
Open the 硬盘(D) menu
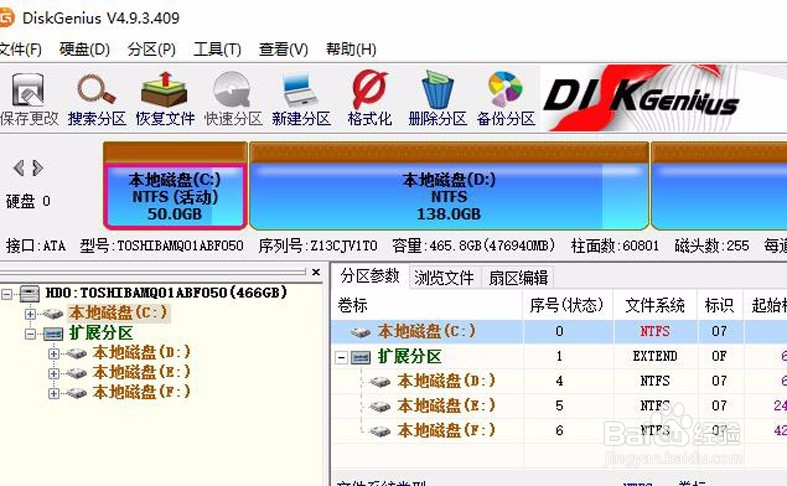coord(84,50)
